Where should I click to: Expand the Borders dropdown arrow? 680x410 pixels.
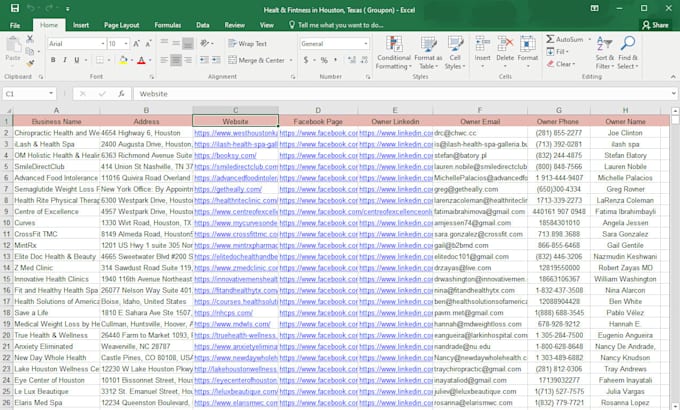click(x=108, y=60)
